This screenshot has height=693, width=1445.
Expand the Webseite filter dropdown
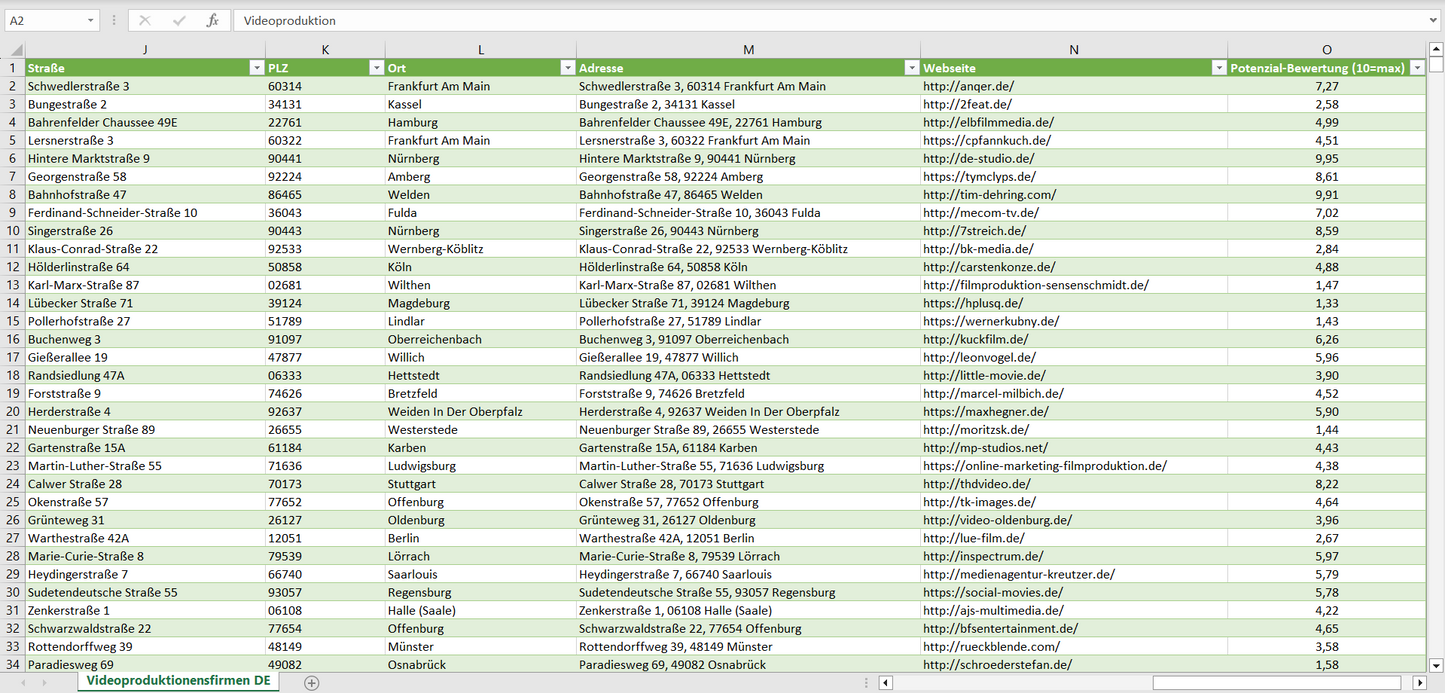pos(1218,68)
